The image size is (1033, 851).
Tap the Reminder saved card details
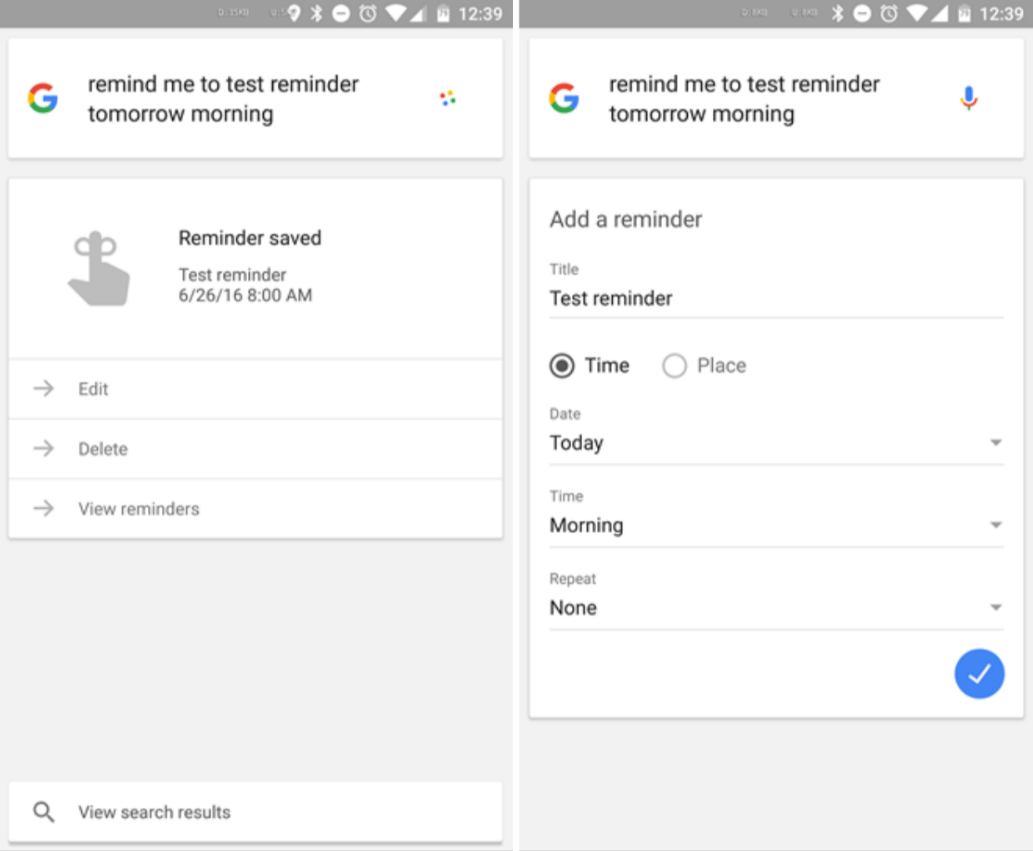[x=250, y=267]
